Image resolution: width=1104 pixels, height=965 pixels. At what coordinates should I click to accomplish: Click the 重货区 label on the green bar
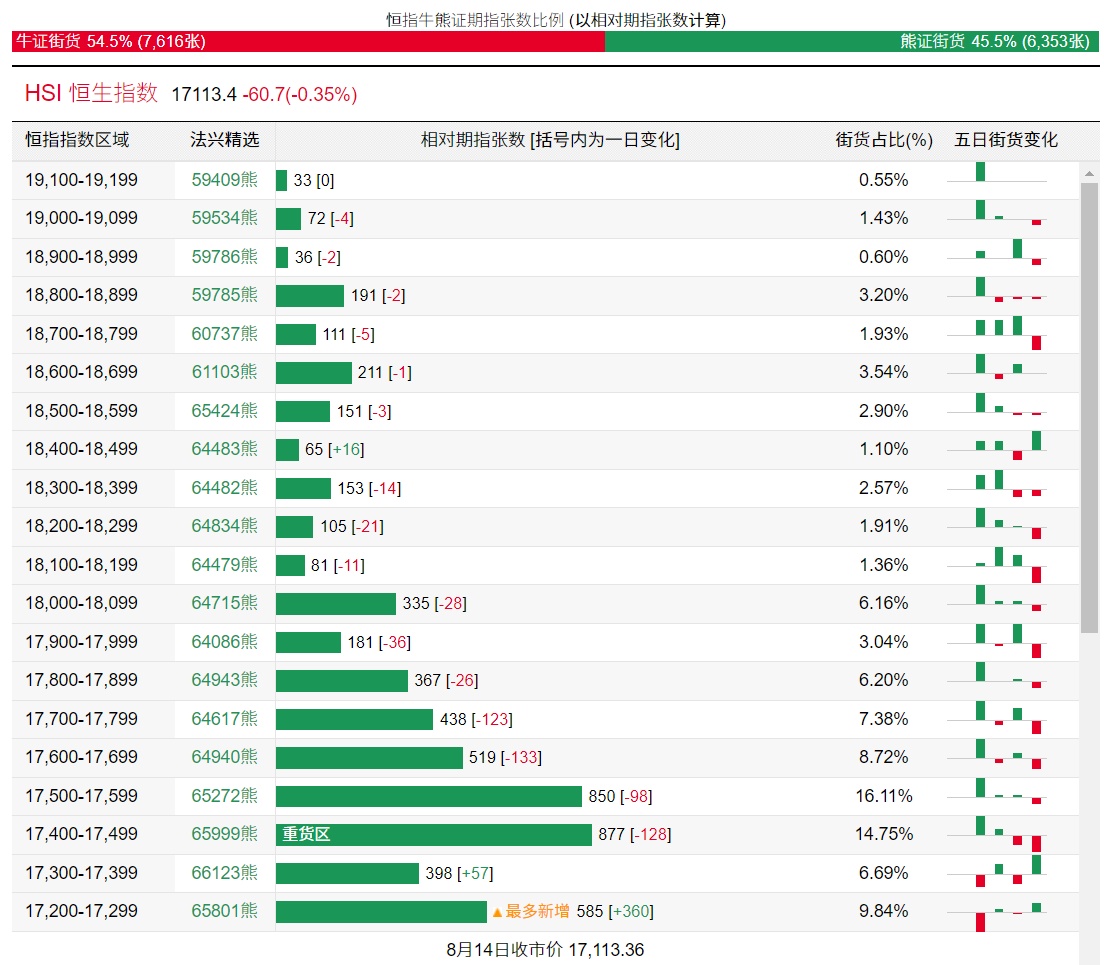(306, 834)
